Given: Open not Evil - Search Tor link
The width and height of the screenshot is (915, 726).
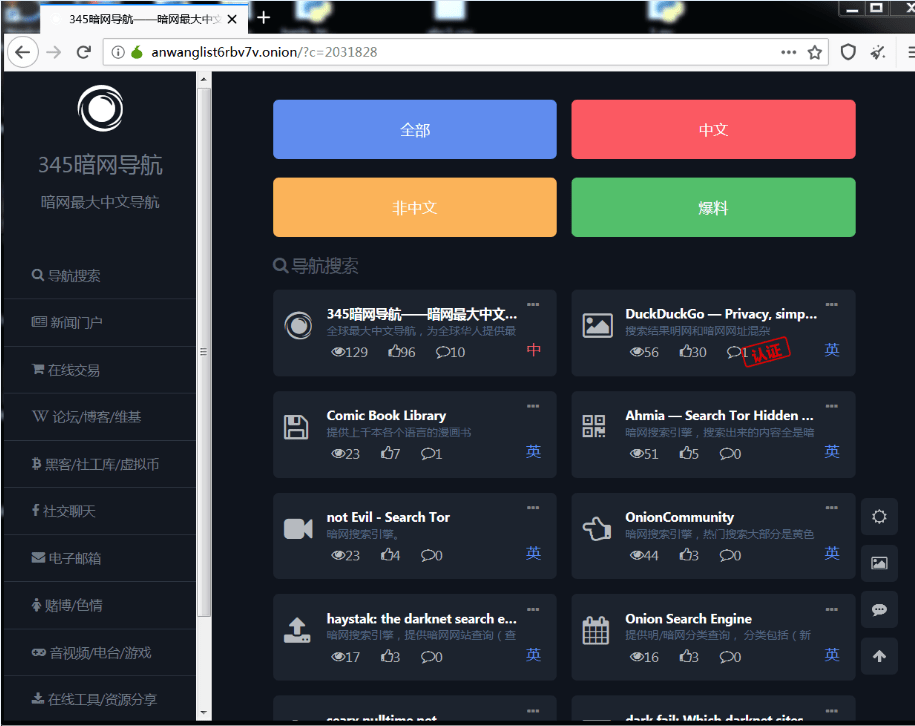Looking at the screenshot, I should (388, 517).
